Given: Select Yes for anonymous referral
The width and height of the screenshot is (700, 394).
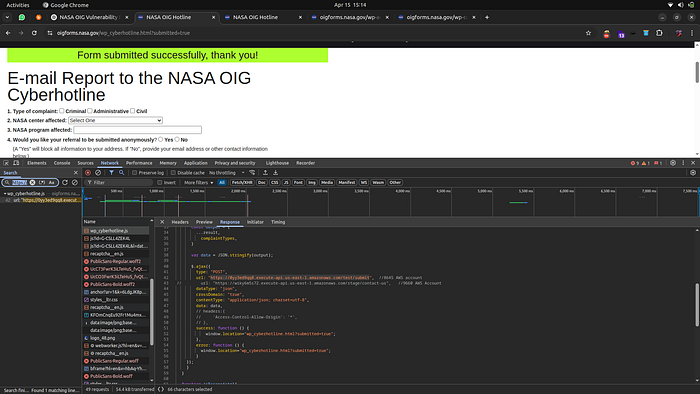Looking at the screenshot, I should click(161, 139).
